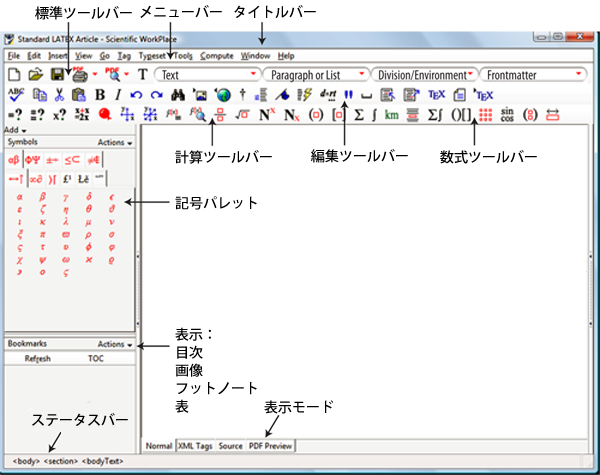The image size is (600, 475).
Task: Switch to the XML Tags view tab
Action: [195, 446]
